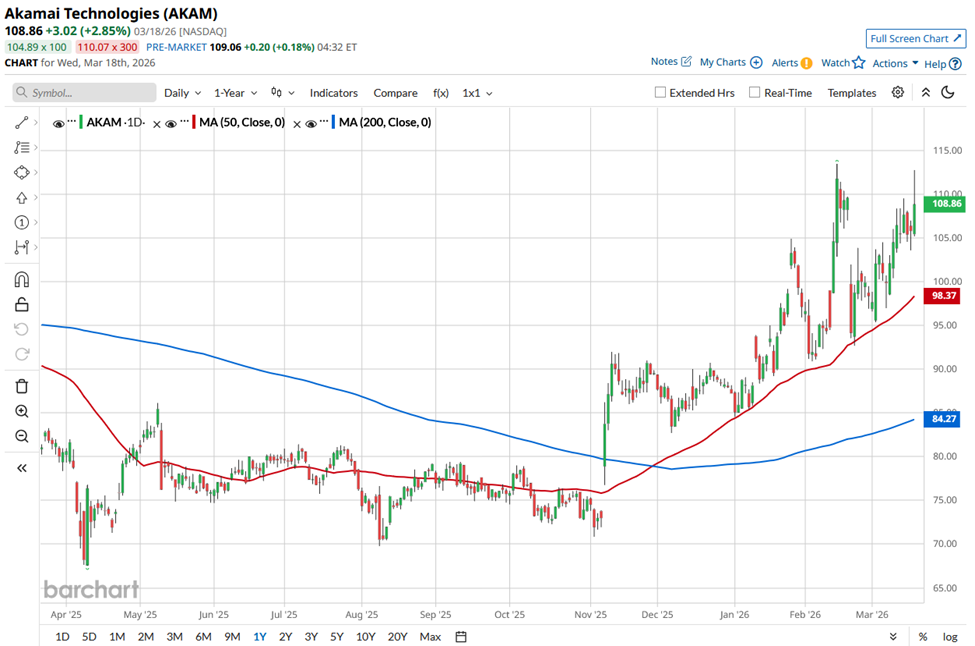Zoom in on the chart
The image size is (975, 646).
pos(21,412)
